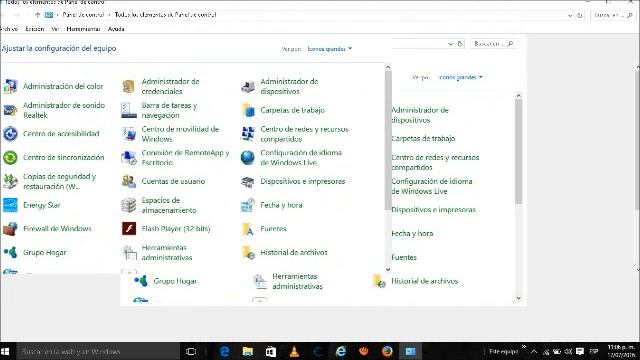Screen dimensions: 640x360
Task: Click the Task View button on taskbar
Action: pos(191,351)
